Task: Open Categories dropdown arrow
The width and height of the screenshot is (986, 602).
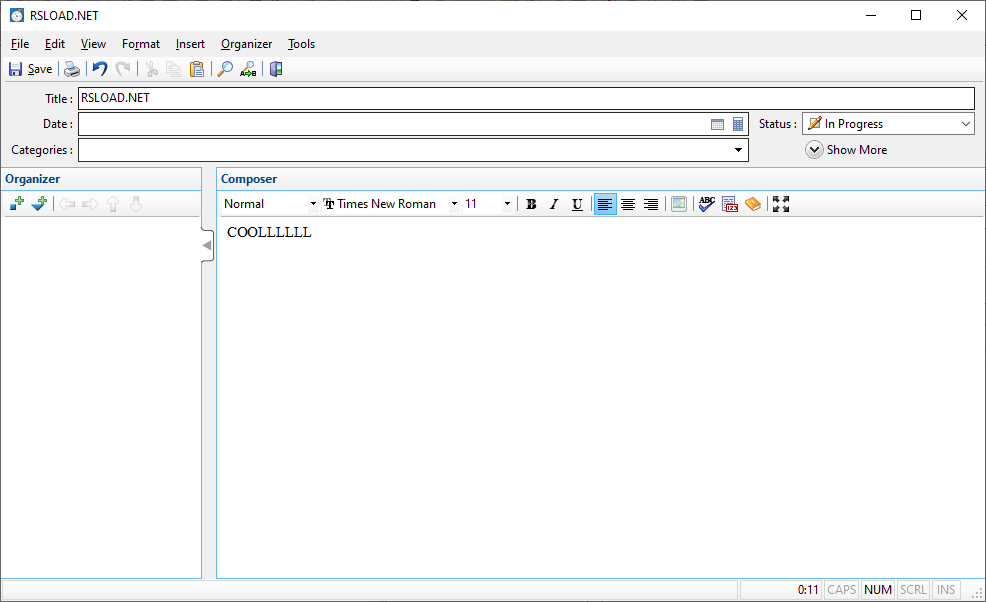Action: point(738,150)
